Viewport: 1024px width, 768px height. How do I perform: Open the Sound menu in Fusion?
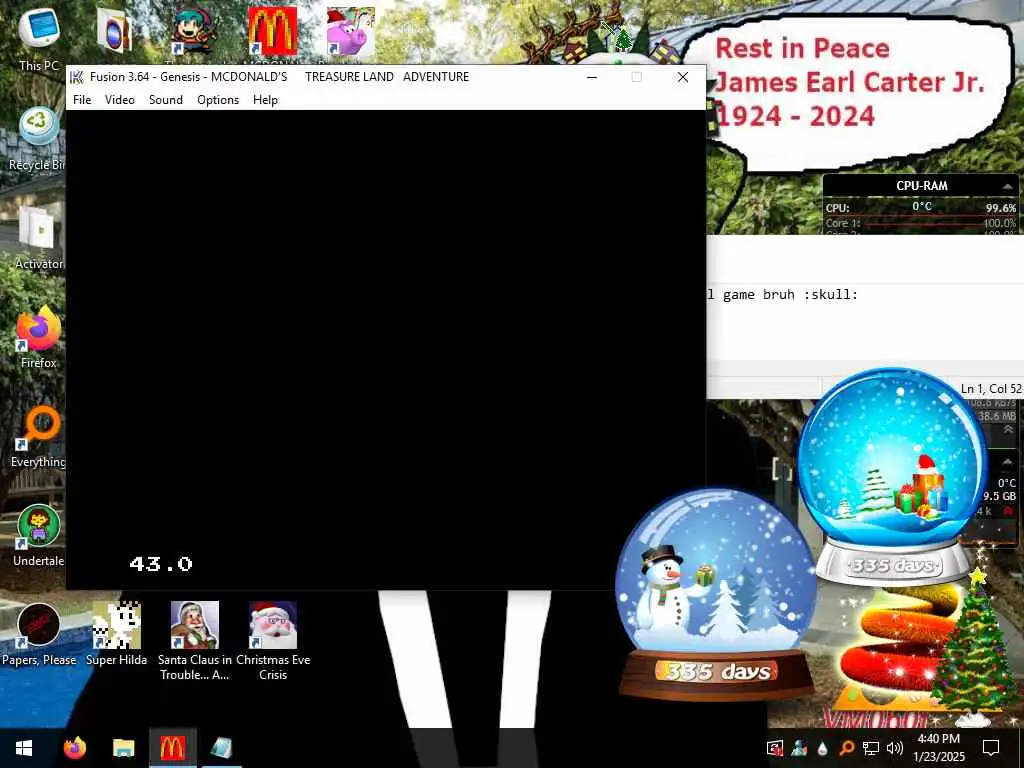tap(166, 100)
